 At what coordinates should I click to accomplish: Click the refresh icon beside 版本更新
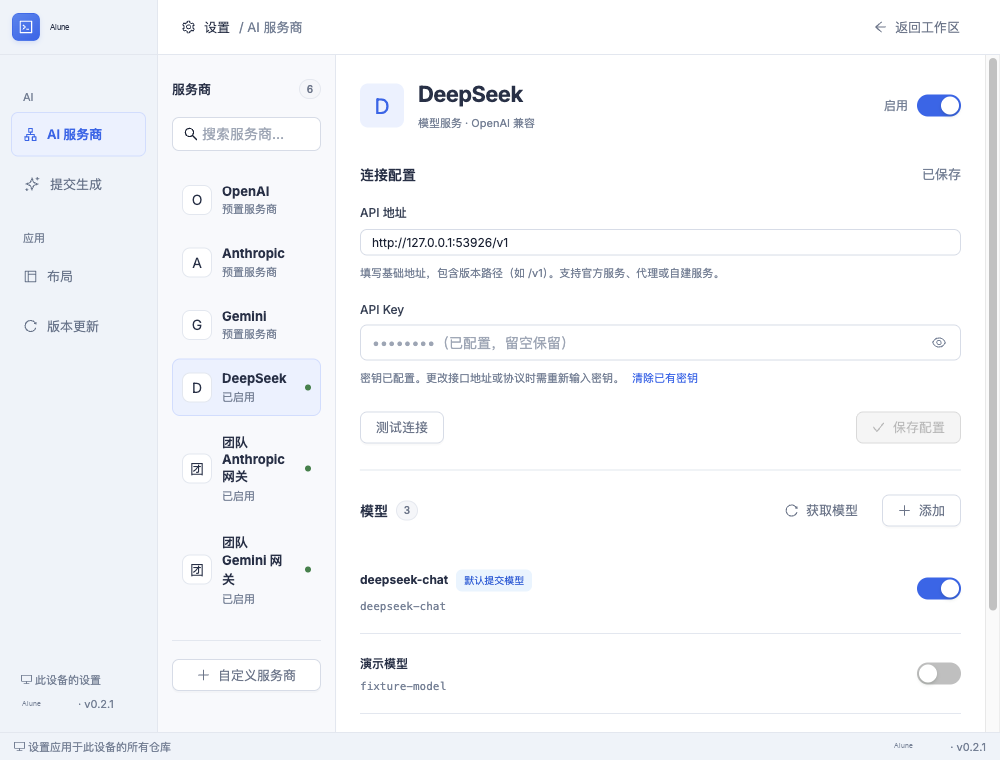pyautogui.click(x=30, y=326)
